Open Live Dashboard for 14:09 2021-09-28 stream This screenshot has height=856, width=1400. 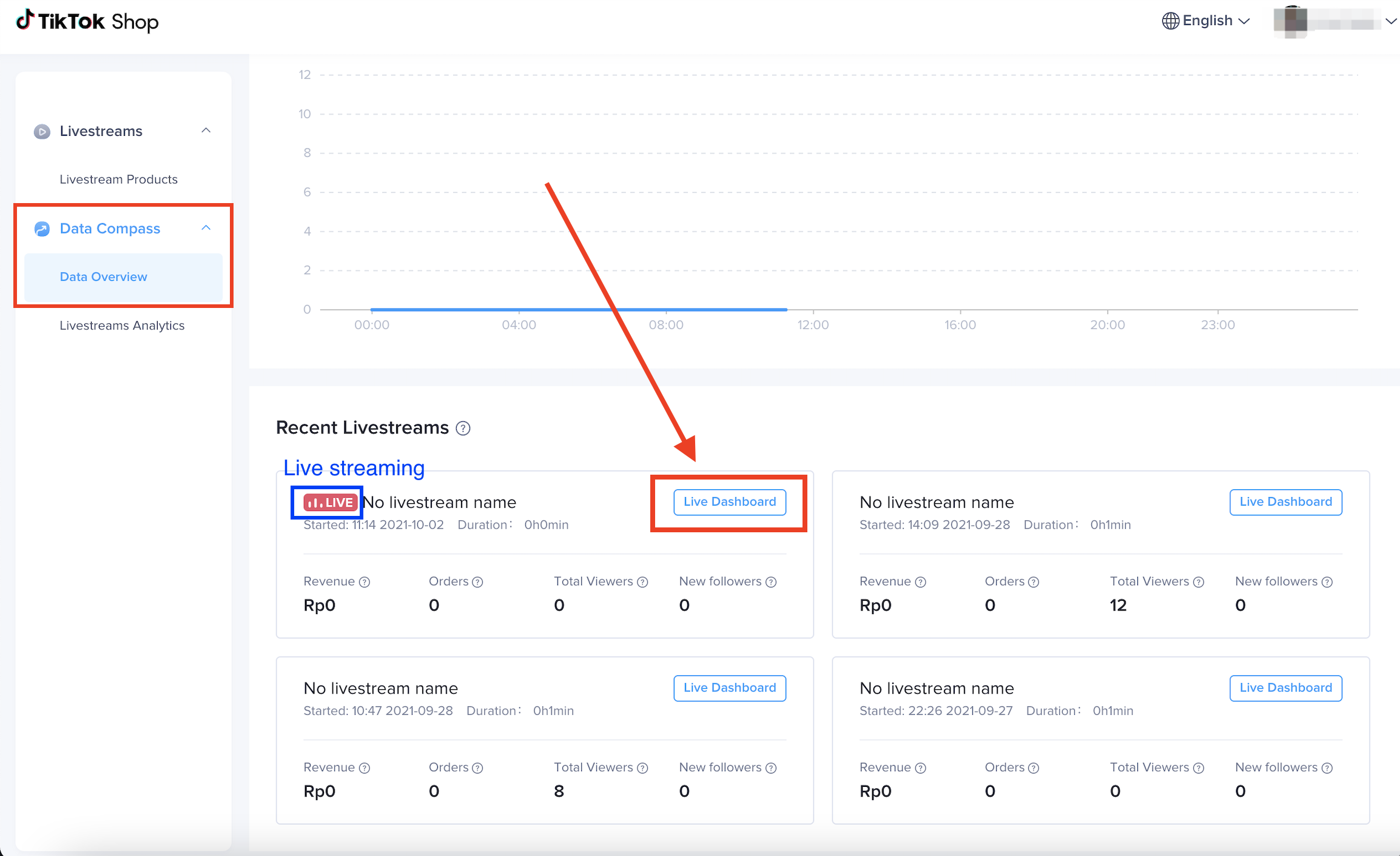pyautogui.click(x=1285, y=502)
